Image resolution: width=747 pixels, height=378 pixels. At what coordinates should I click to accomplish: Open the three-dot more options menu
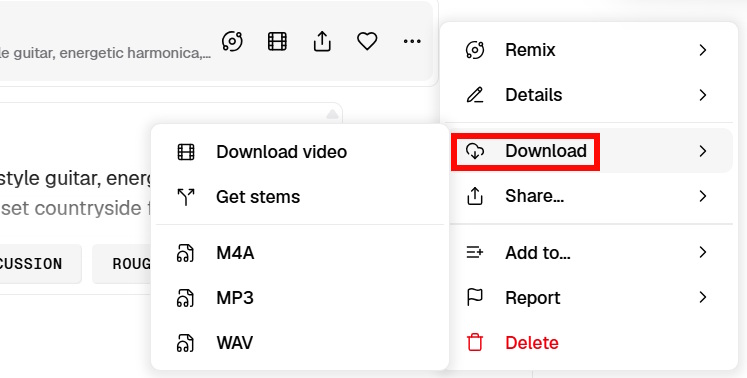[412, 41]
